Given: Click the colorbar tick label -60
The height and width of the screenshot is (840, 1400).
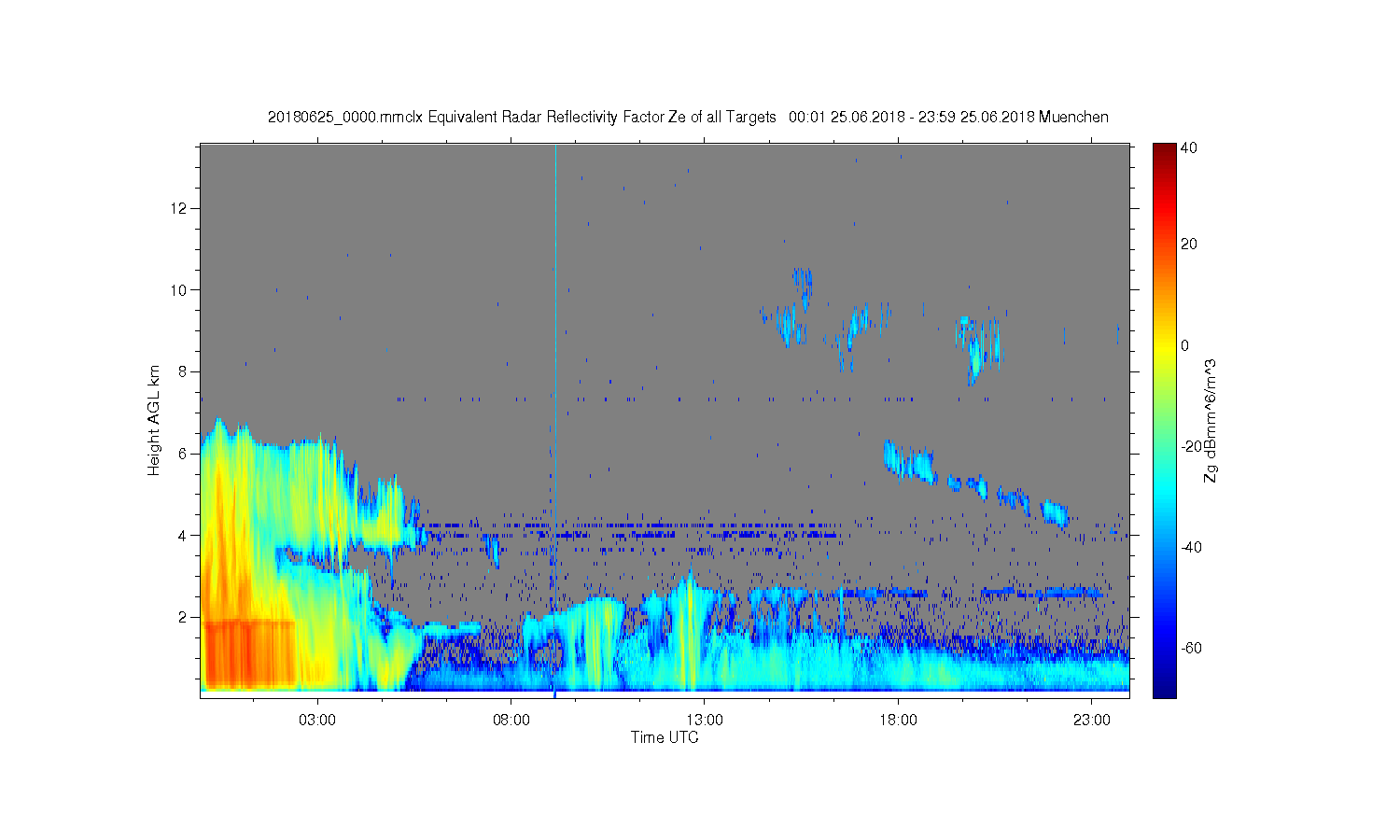Looking at the screenshot, I should point(1192,648).
